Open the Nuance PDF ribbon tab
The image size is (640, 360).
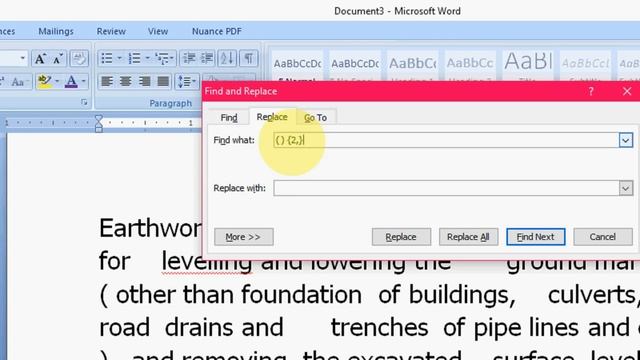pos(217,31)
